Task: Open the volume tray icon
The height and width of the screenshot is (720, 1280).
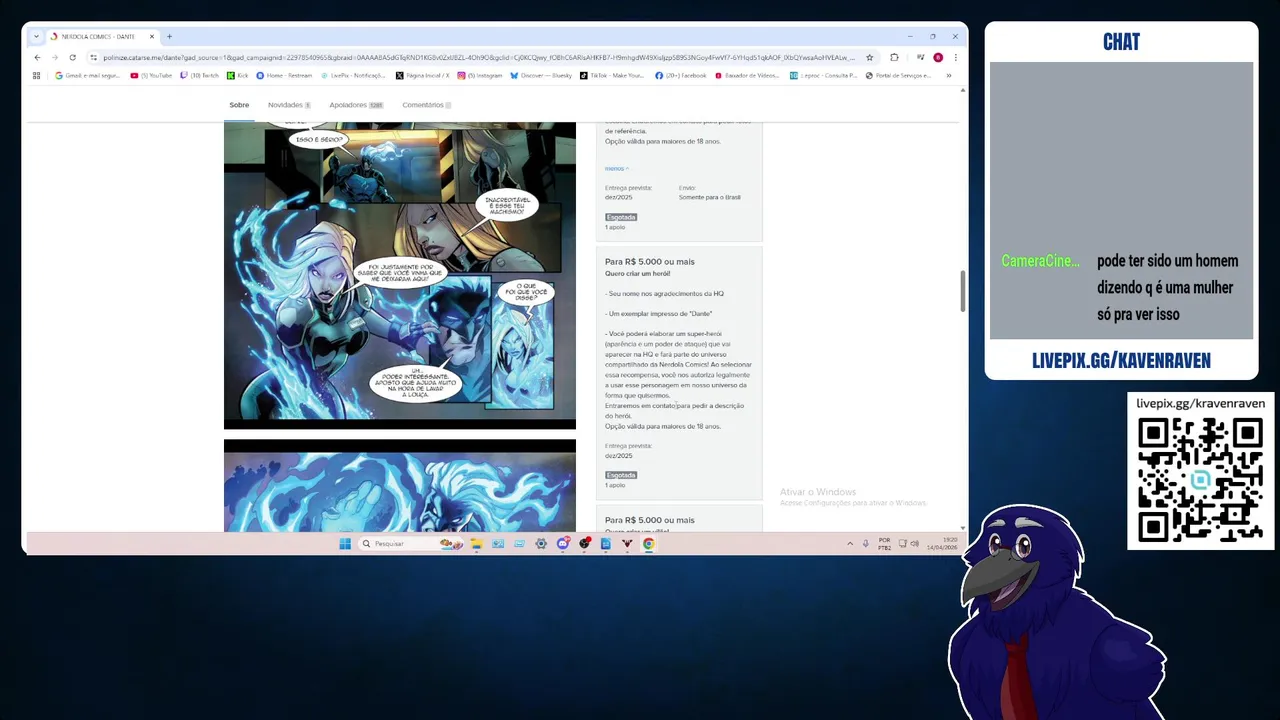Action: [914, 544]
